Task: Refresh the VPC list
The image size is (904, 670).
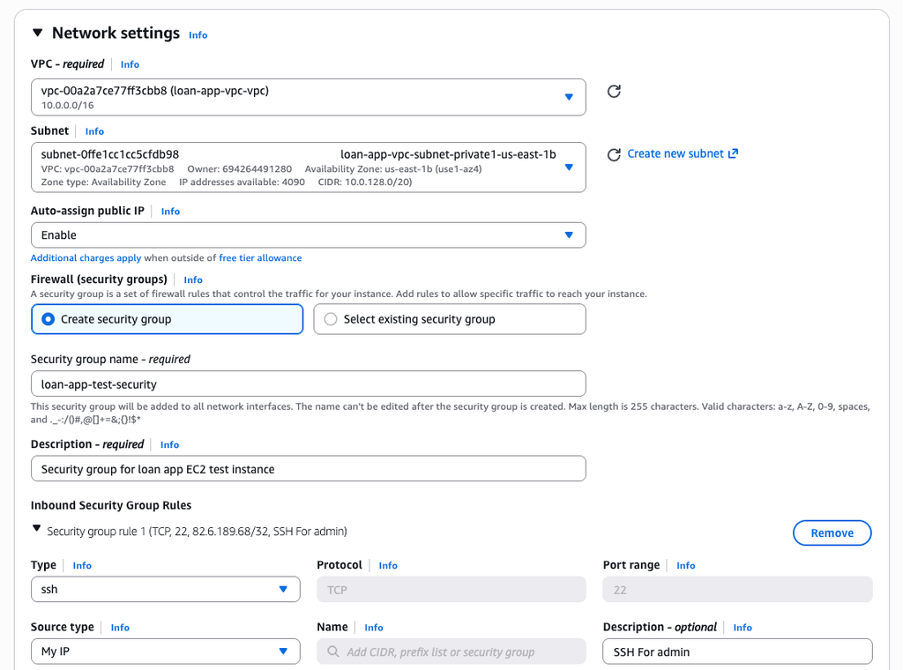Action: click(613, 91)
